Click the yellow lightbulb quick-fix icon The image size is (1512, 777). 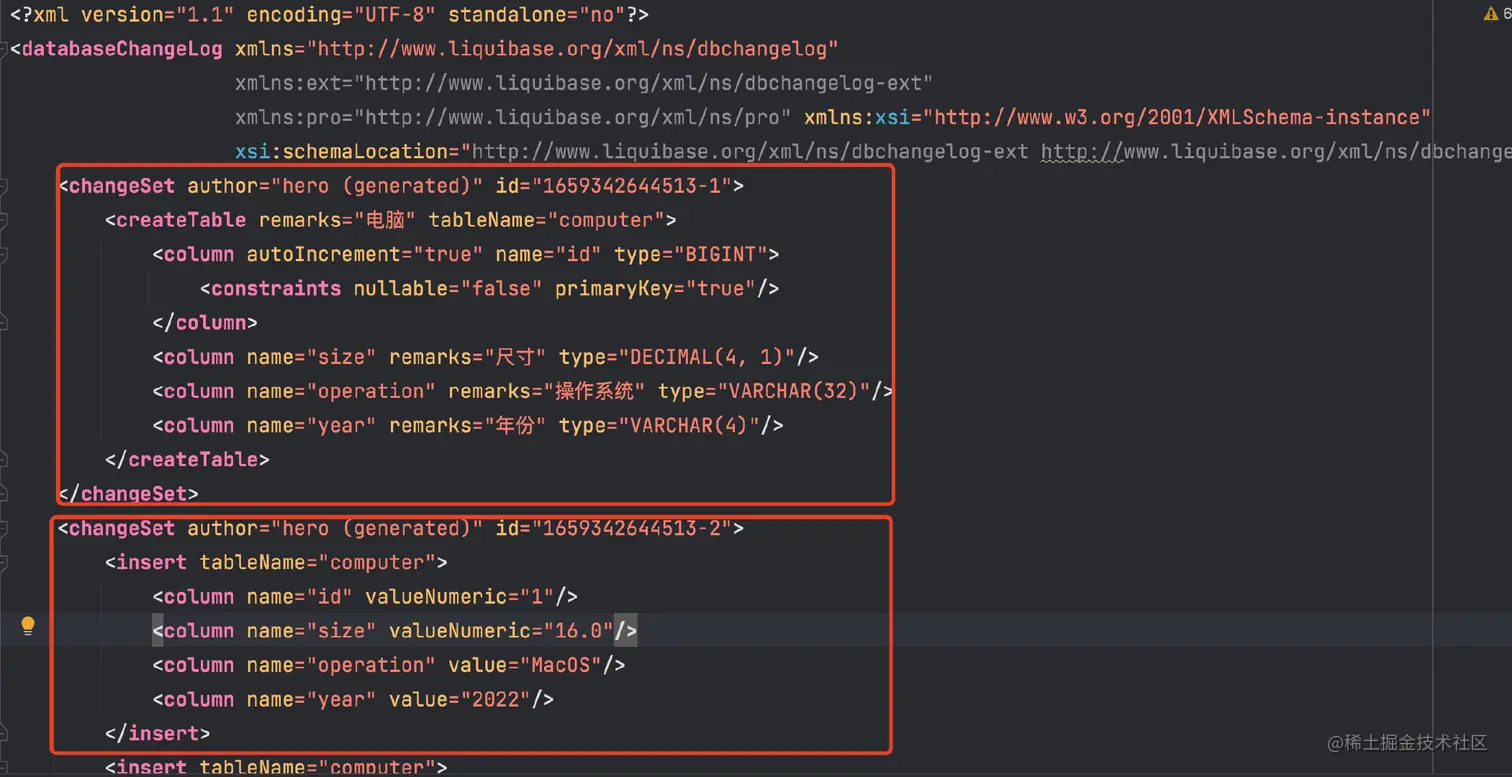(28, 627)
